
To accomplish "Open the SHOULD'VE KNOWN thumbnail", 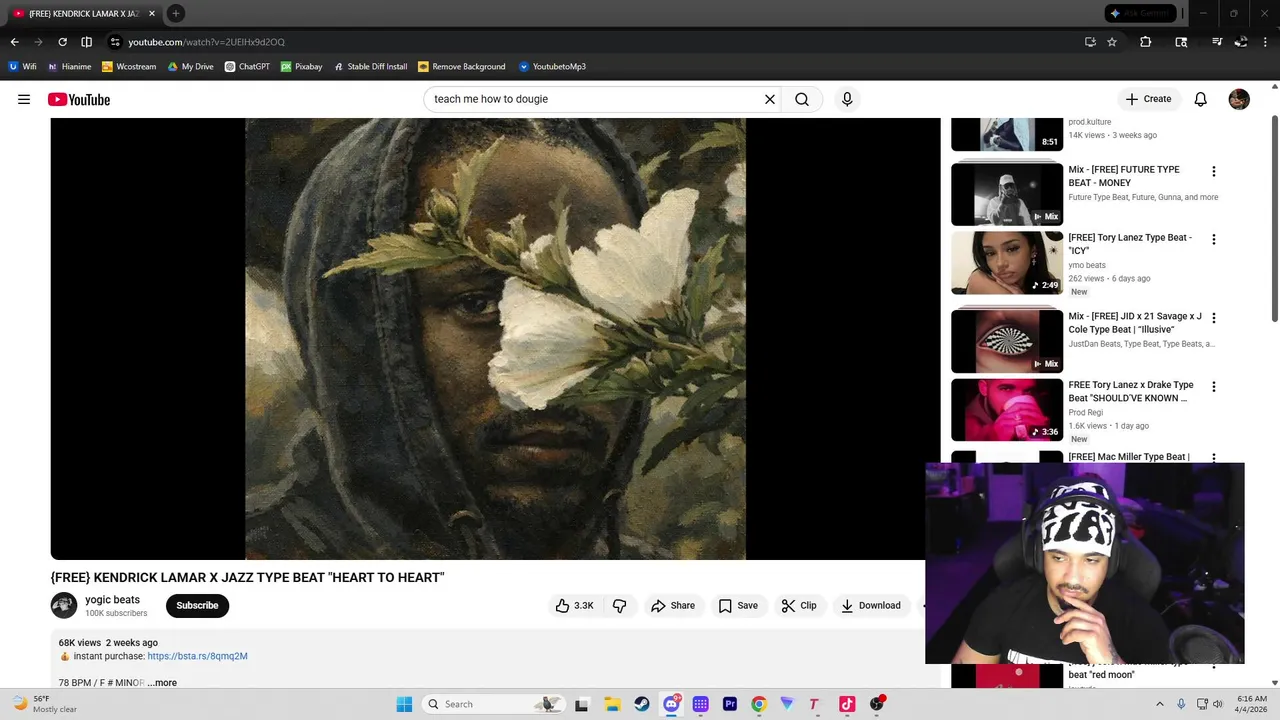I will [1007, 410].
